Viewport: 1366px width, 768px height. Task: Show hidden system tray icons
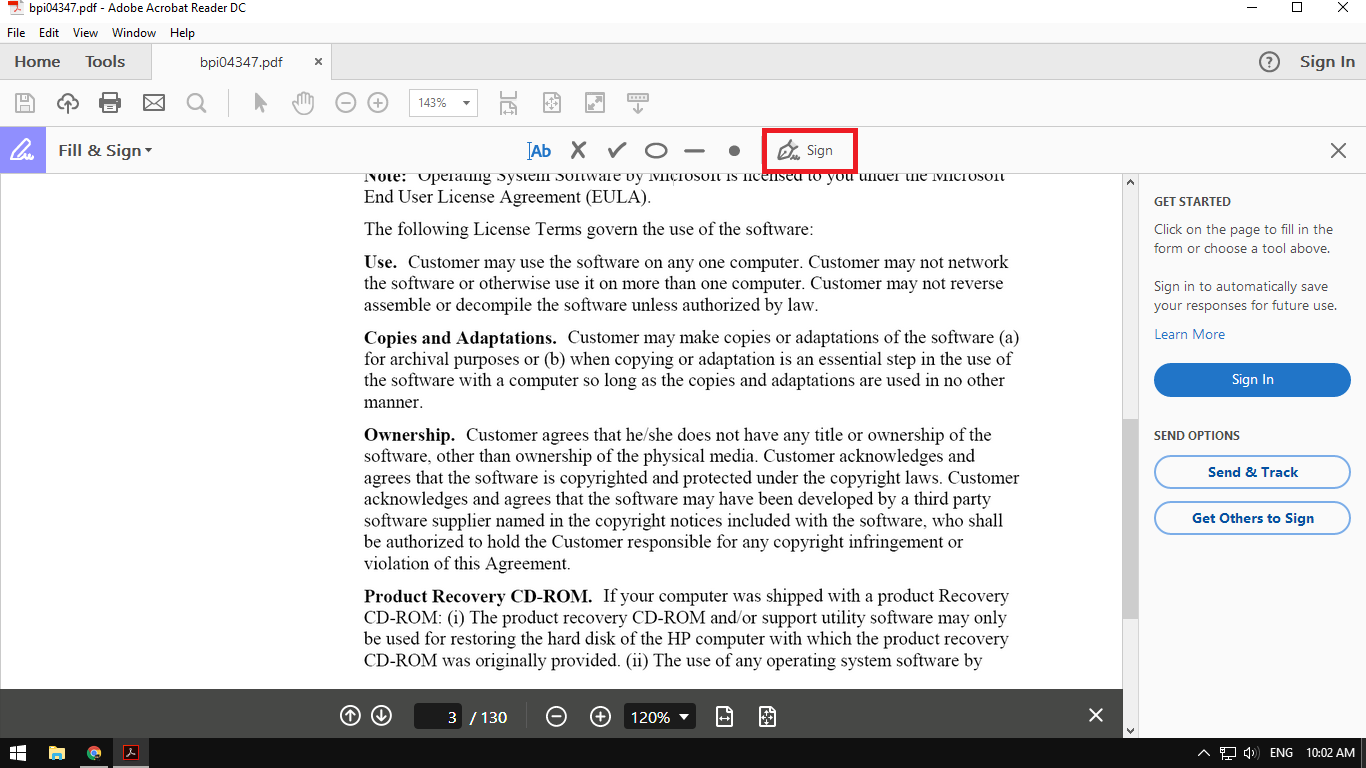[x=1204, y=753]
